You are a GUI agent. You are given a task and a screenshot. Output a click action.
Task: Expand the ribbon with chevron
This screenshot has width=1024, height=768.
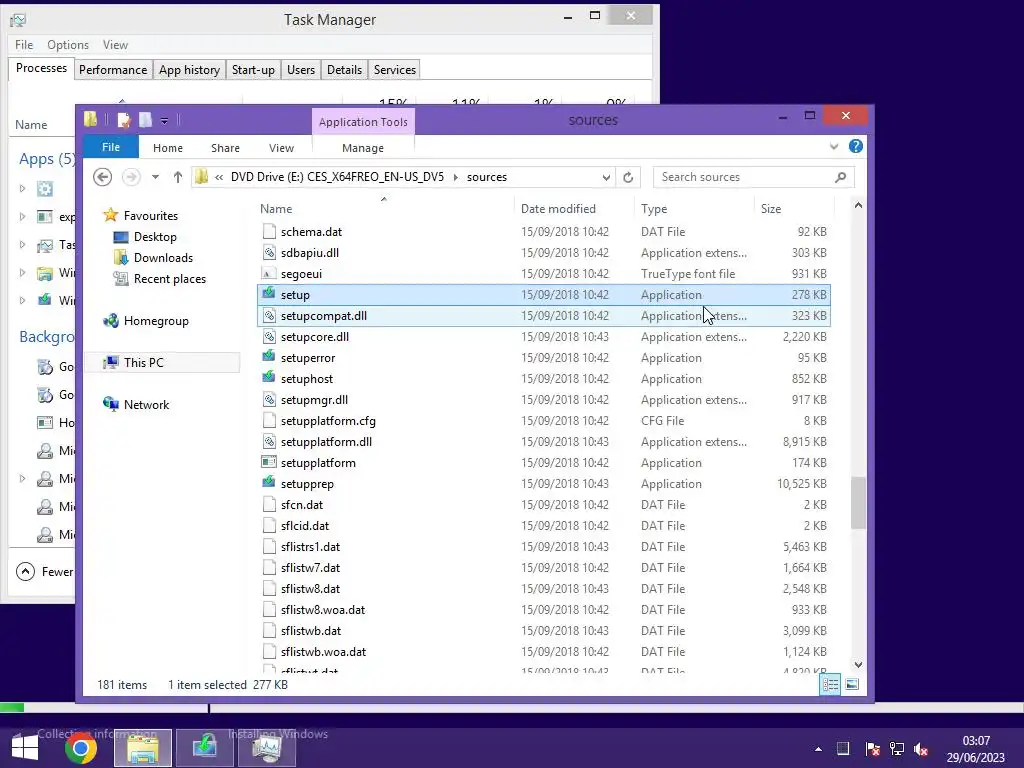tap(834, 146)
